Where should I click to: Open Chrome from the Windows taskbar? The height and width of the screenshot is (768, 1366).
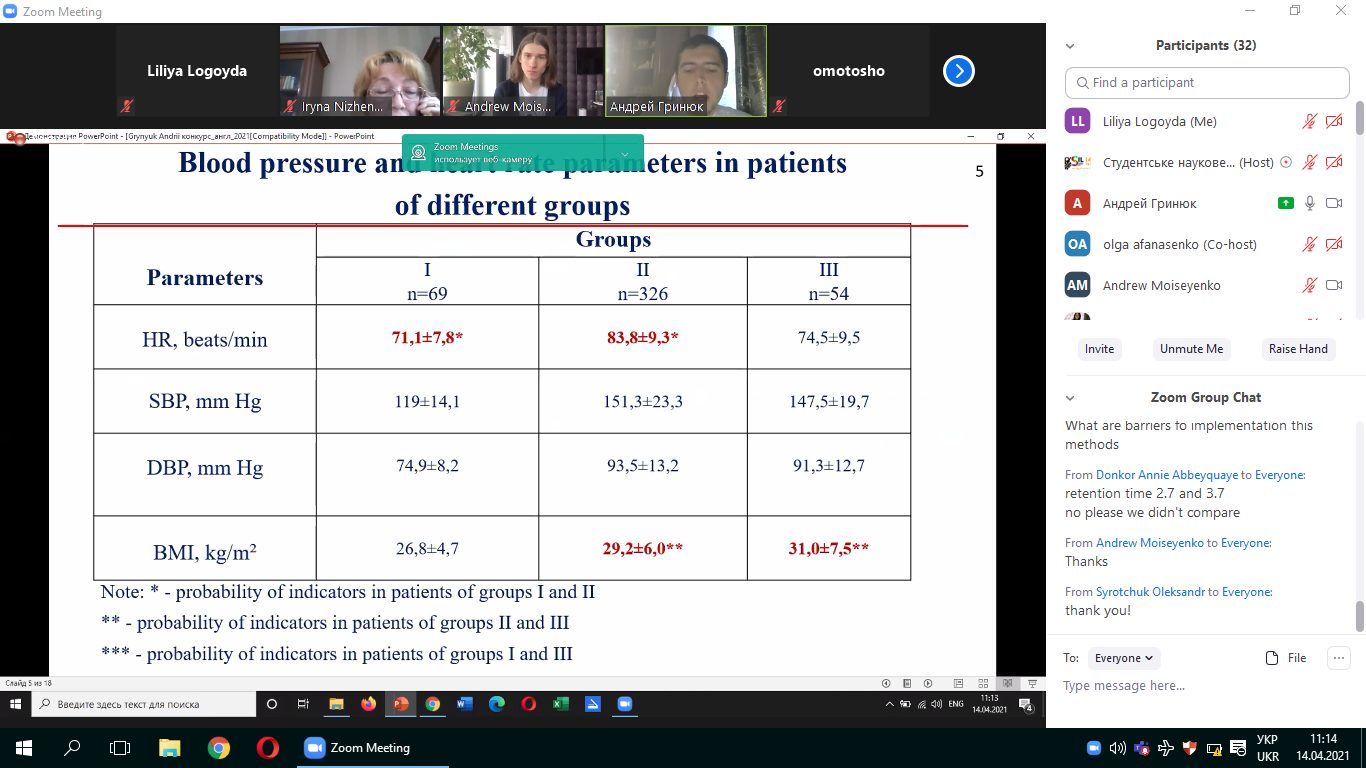[x=219, y=747]
